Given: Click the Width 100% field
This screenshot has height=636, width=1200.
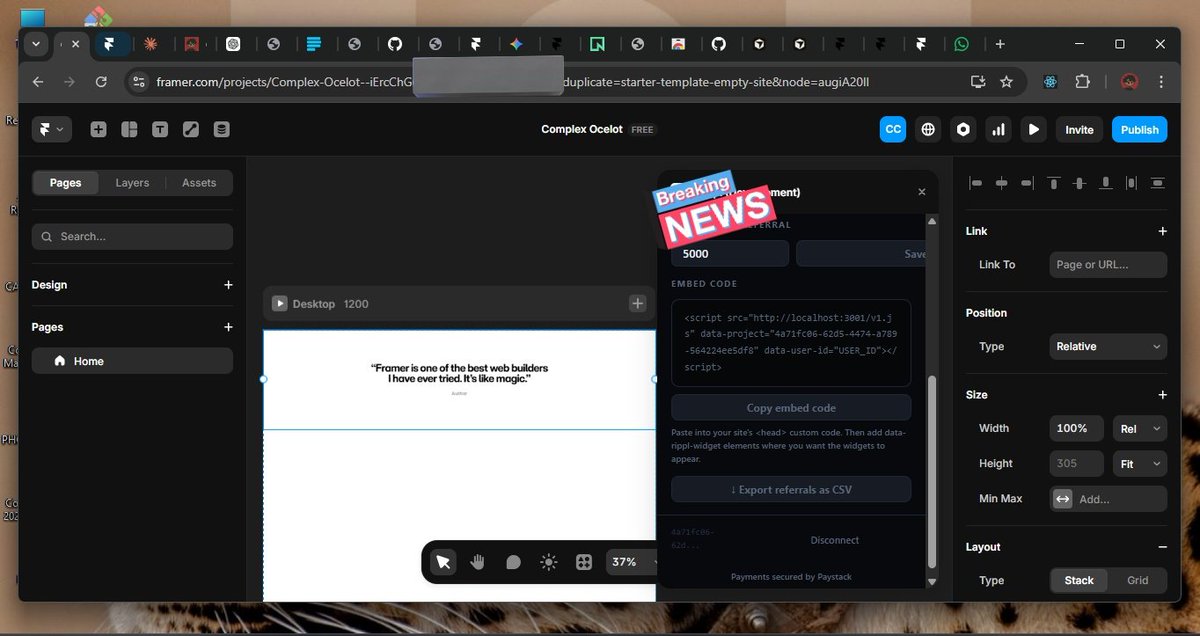Looking at the screenshot, I should [1077, 429].
